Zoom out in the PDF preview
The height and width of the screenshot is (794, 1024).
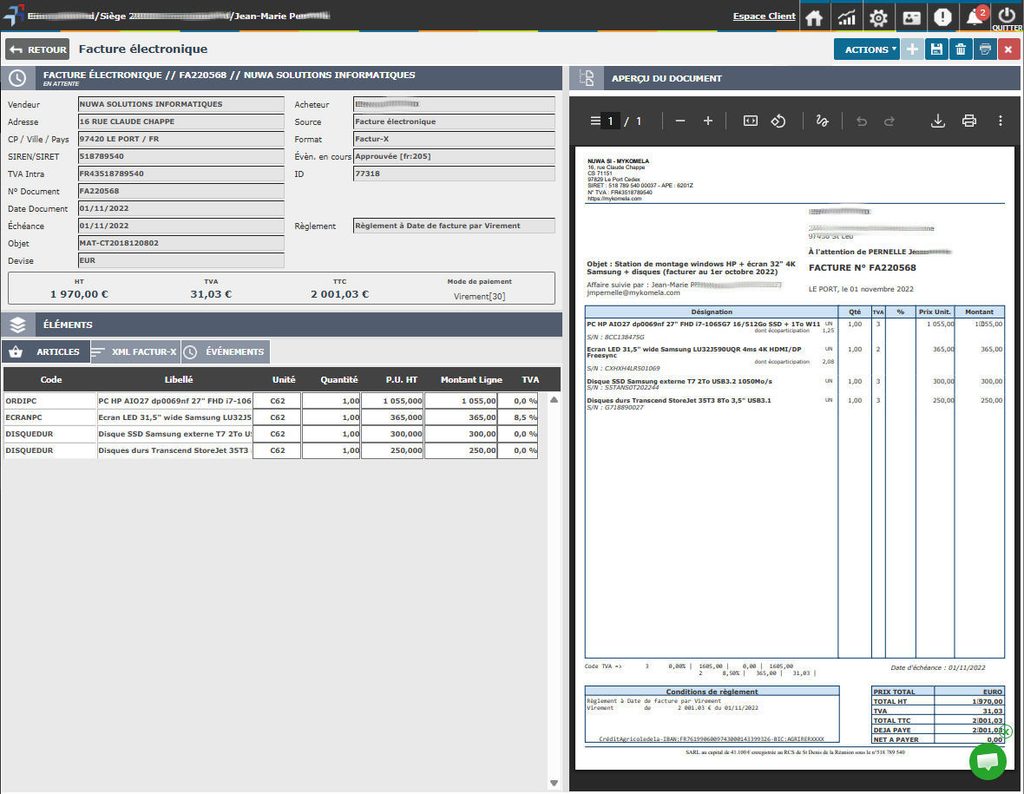[680, 121]
